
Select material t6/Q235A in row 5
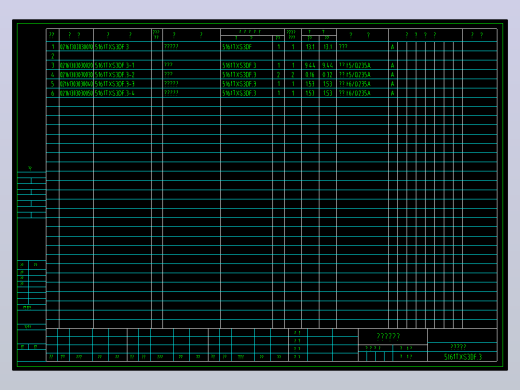(355, 84)
